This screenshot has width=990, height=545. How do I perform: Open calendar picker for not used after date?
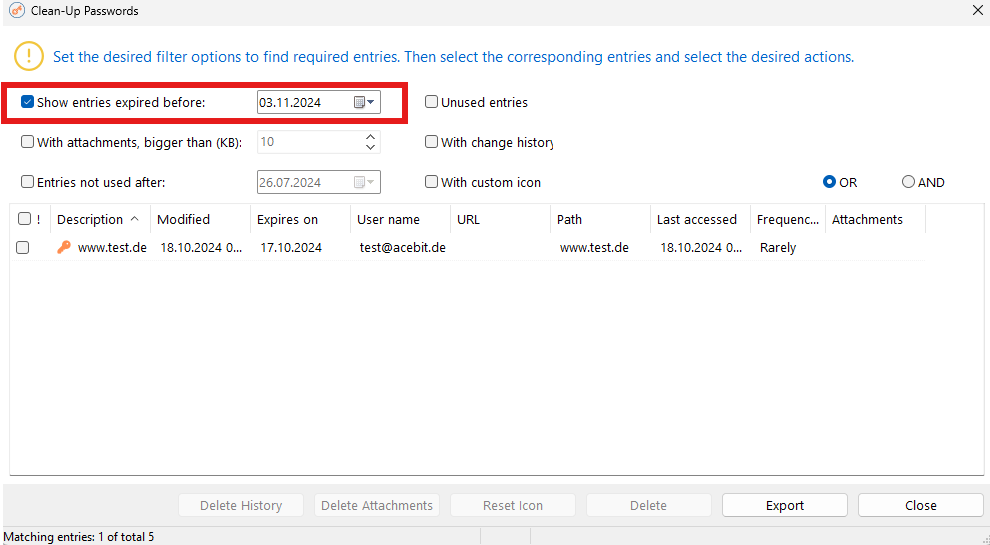coord(364,183)
